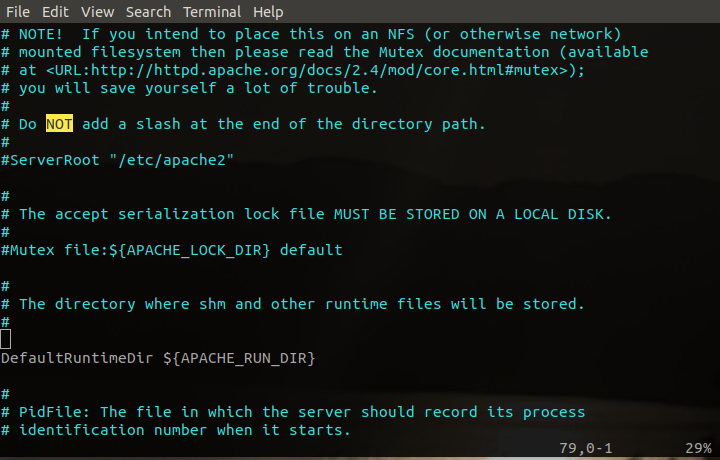Viewport: 720px width, 460px height.
Task: Click the highlighted NOT word
Action: [x=59, y=124]
